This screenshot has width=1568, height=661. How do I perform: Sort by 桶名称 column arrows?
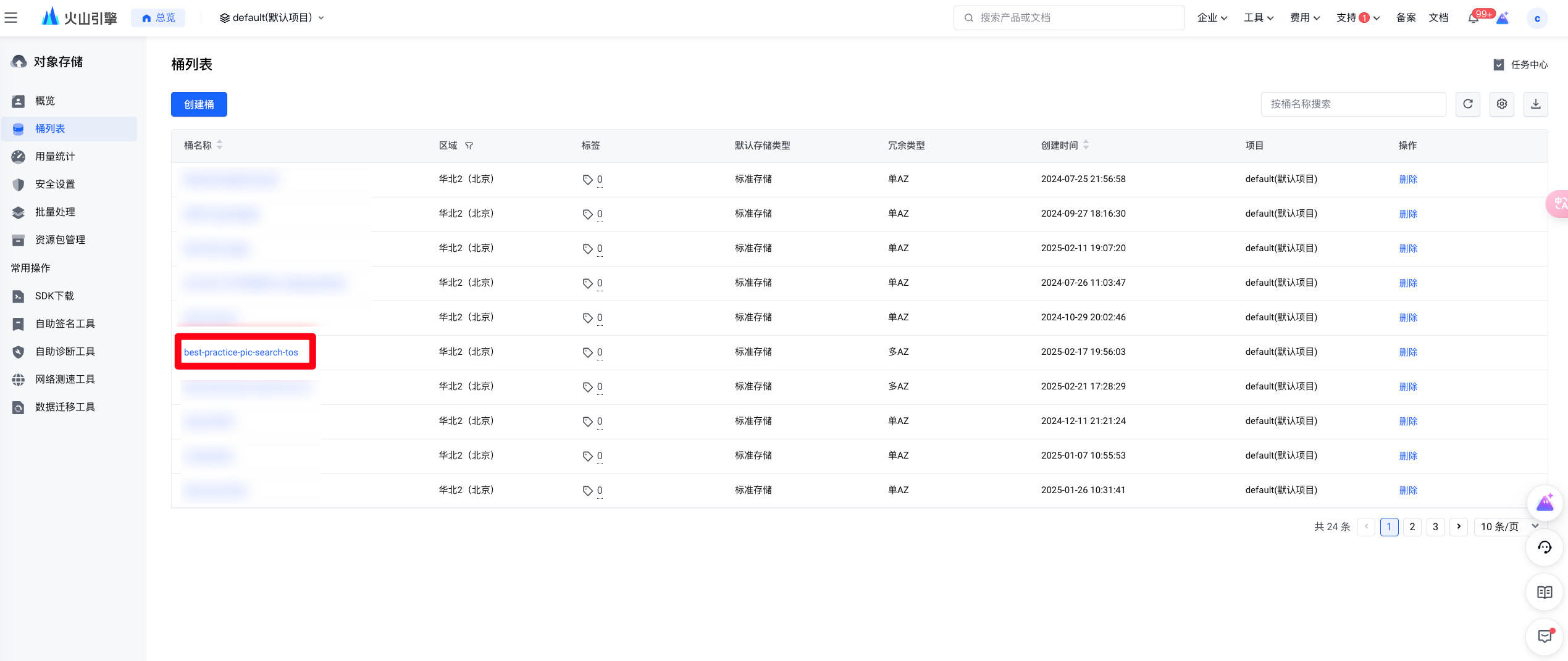[219, 145]
